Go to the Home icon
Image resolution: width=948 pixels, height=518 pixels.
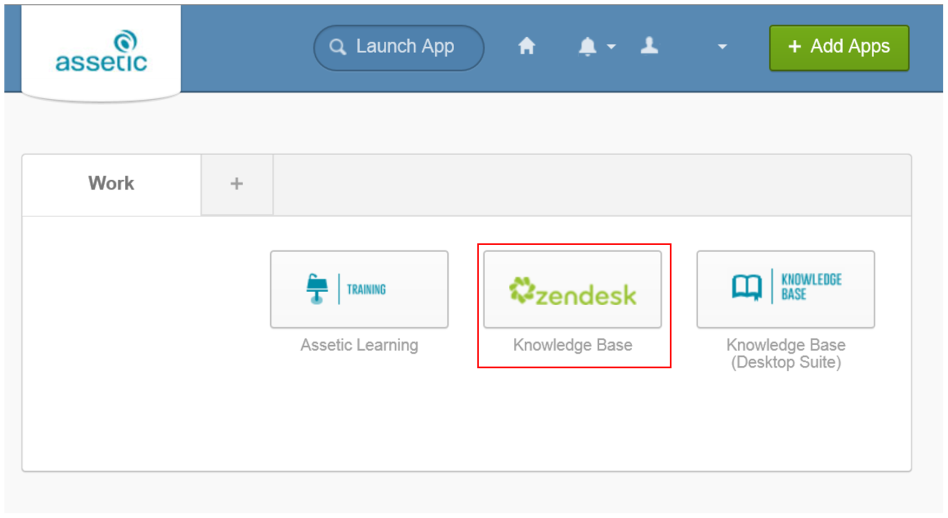click(x=526, y=46)
